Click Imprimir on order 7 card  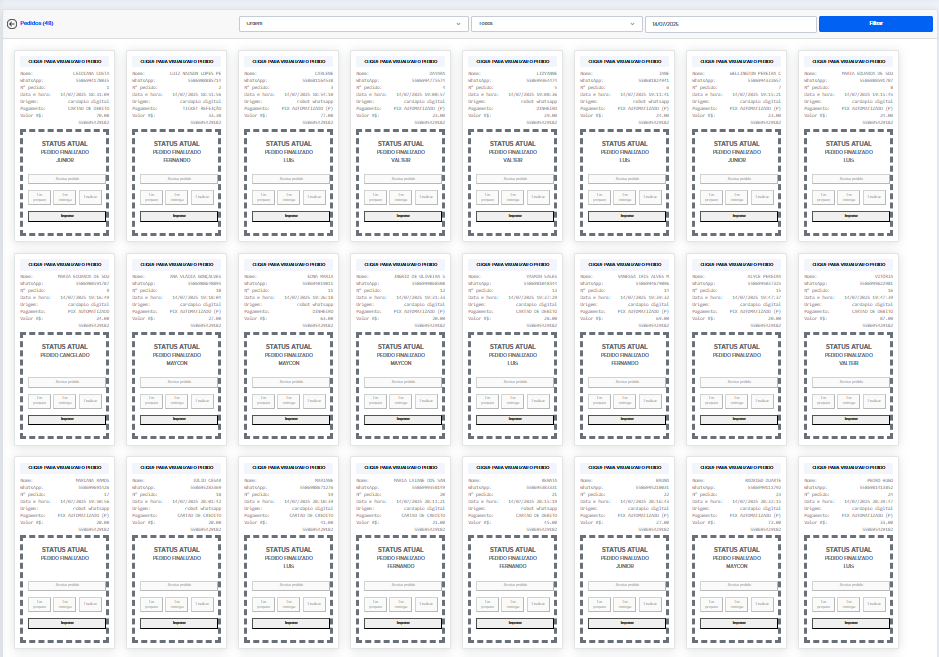tap(739, 216)
